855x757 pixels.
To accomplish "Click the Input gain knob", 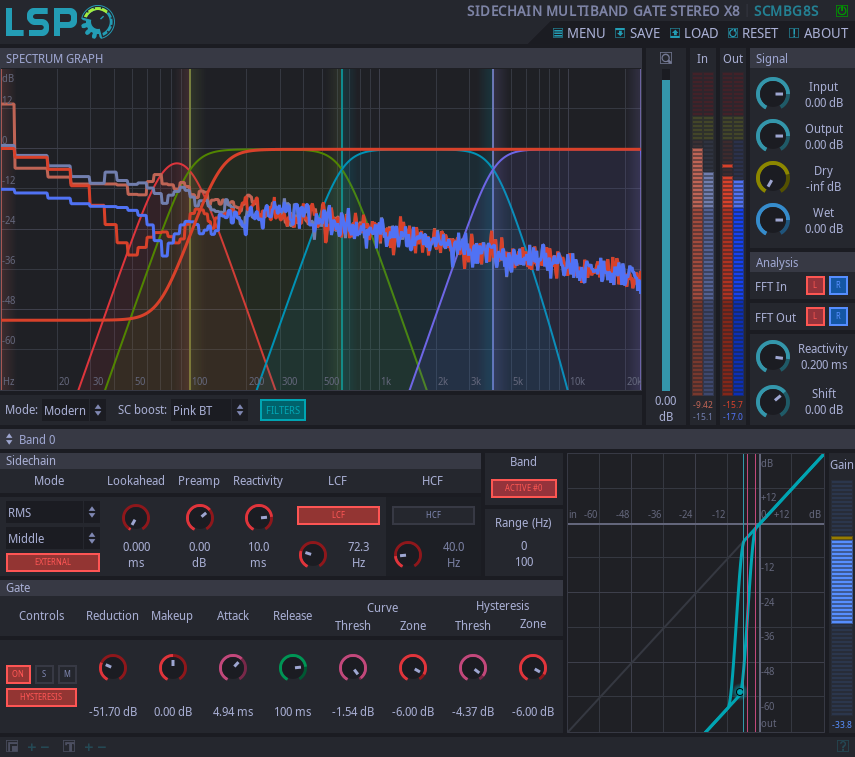I will point(773,94).
